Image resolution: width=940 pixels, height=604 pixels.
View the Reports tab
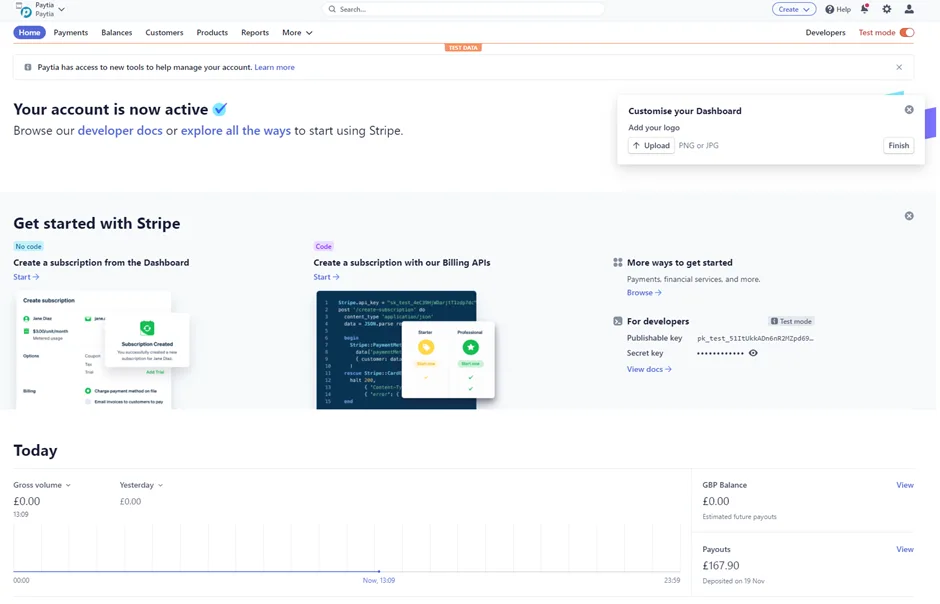tap(255, 32)
